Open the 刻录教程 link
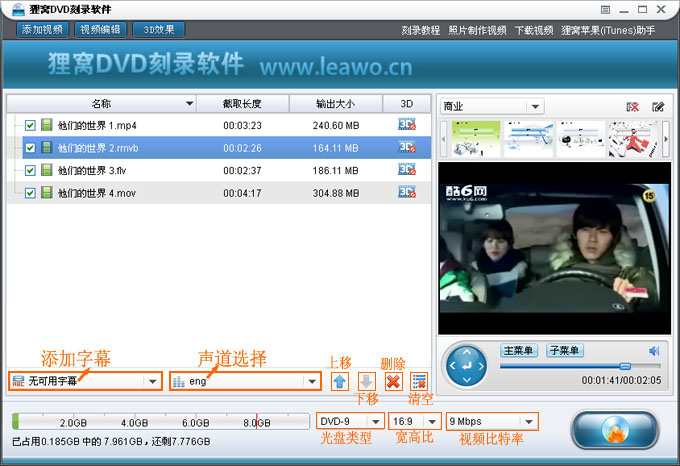Image resolution: width=680 pixels, height=466 pixels. 420,30
